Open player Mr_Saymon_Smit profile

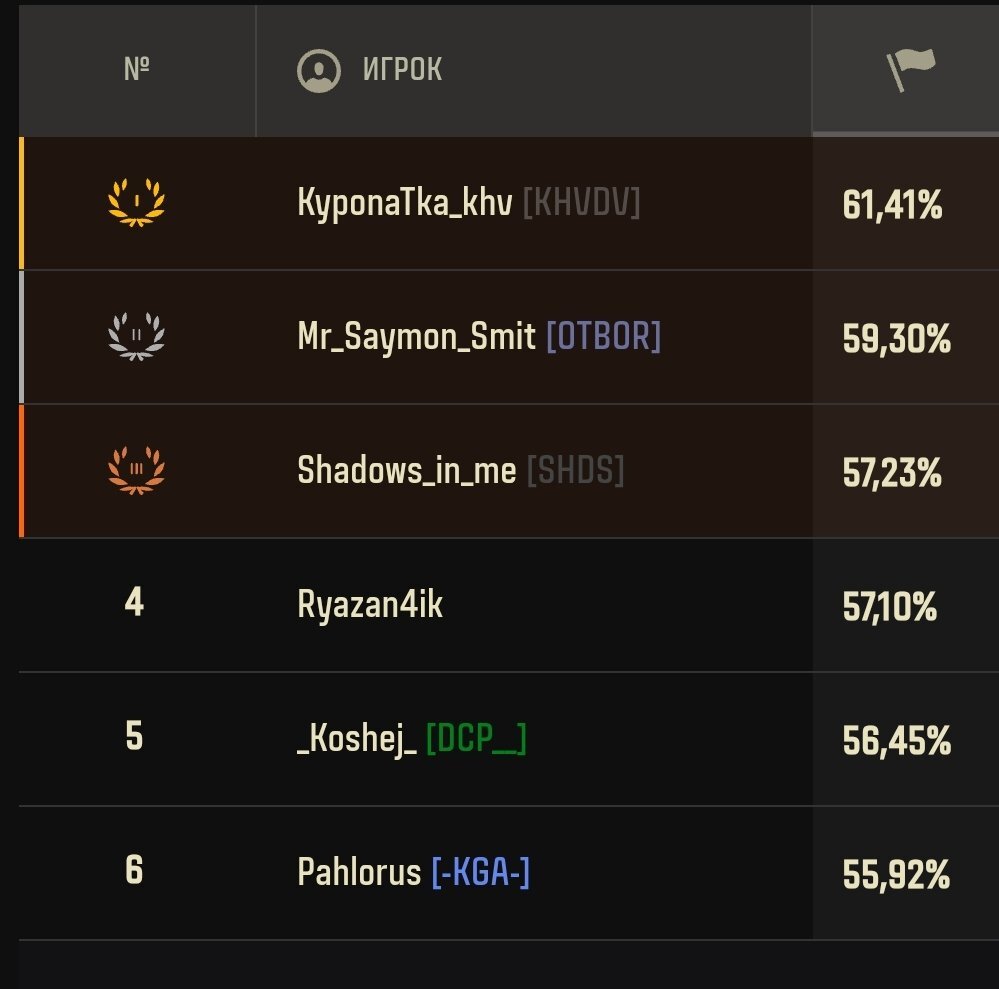(x=416, y=337)
